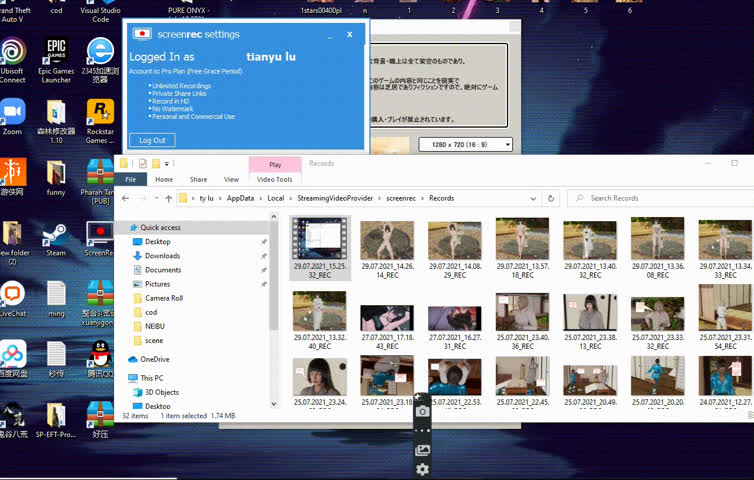Screen dimensions: 754x480
Task: Open the Tencent QQ penguin icon
Action: (x=100, y=359)
